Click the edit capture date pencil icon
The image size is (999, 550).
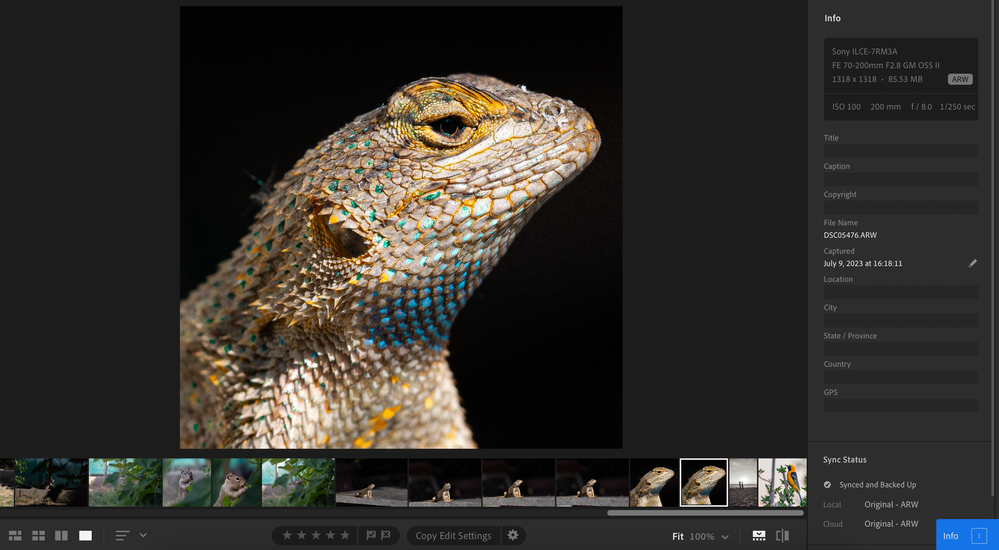[x=973, y=263]
